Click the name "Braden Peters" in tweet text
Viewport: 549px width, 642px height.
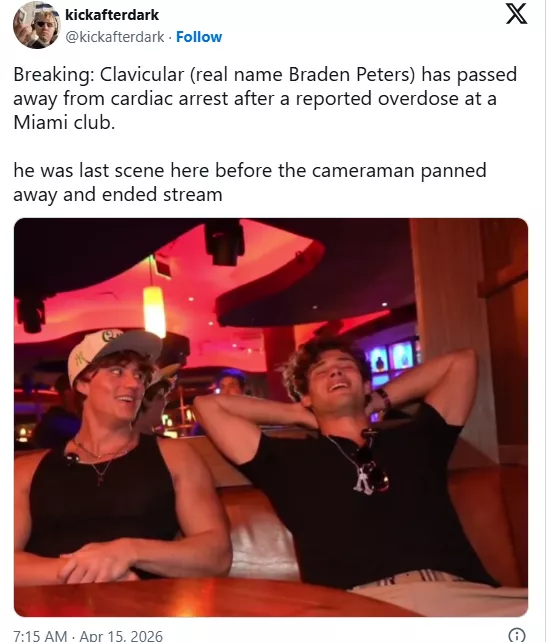pos(351,75)
